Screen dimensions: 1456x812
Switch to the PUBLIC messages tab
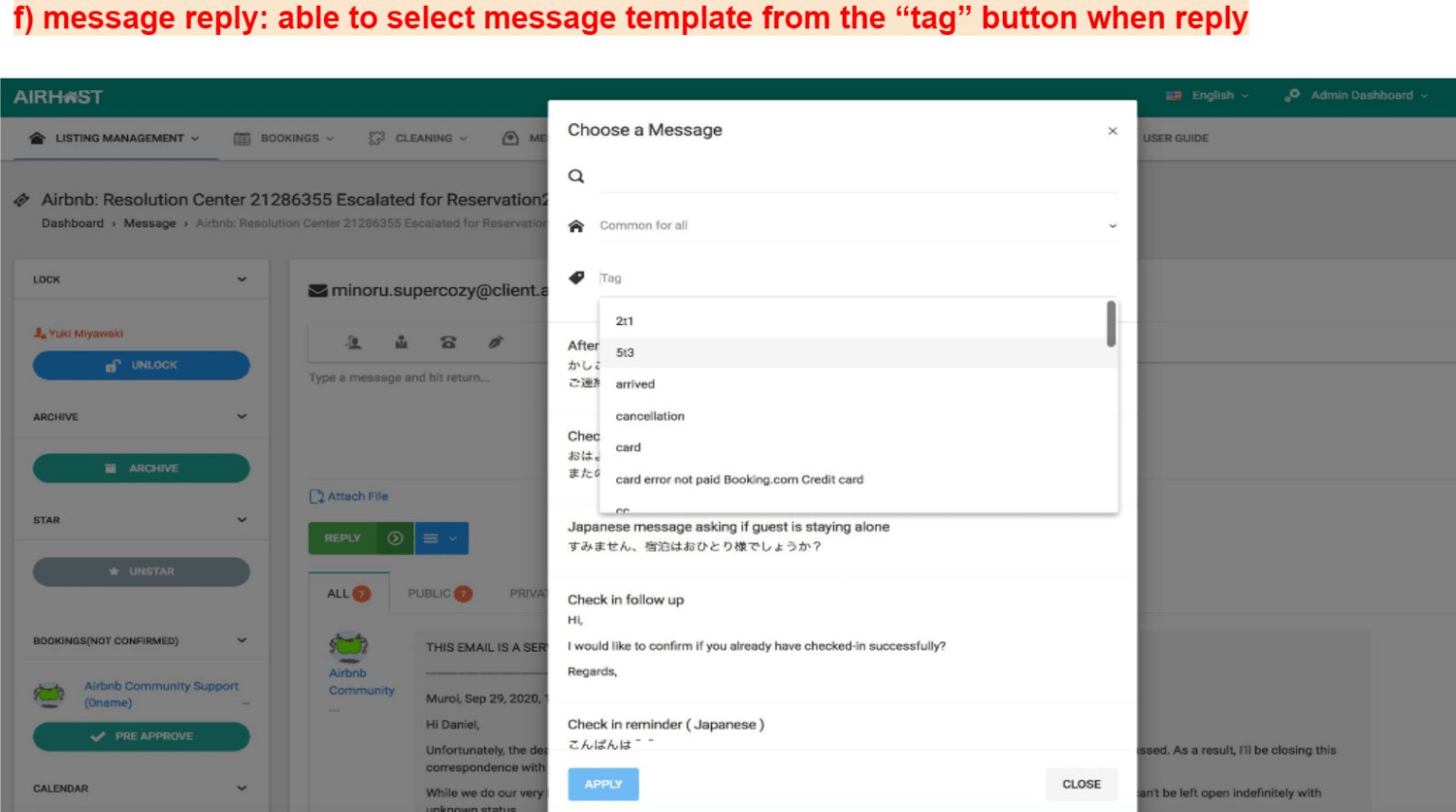[x=439, y=594]
